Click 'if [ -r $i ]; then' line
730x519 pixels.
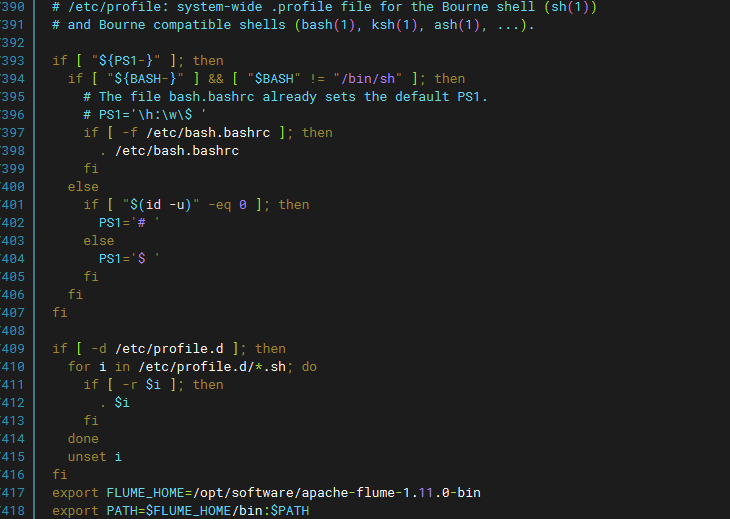point(154,385)
